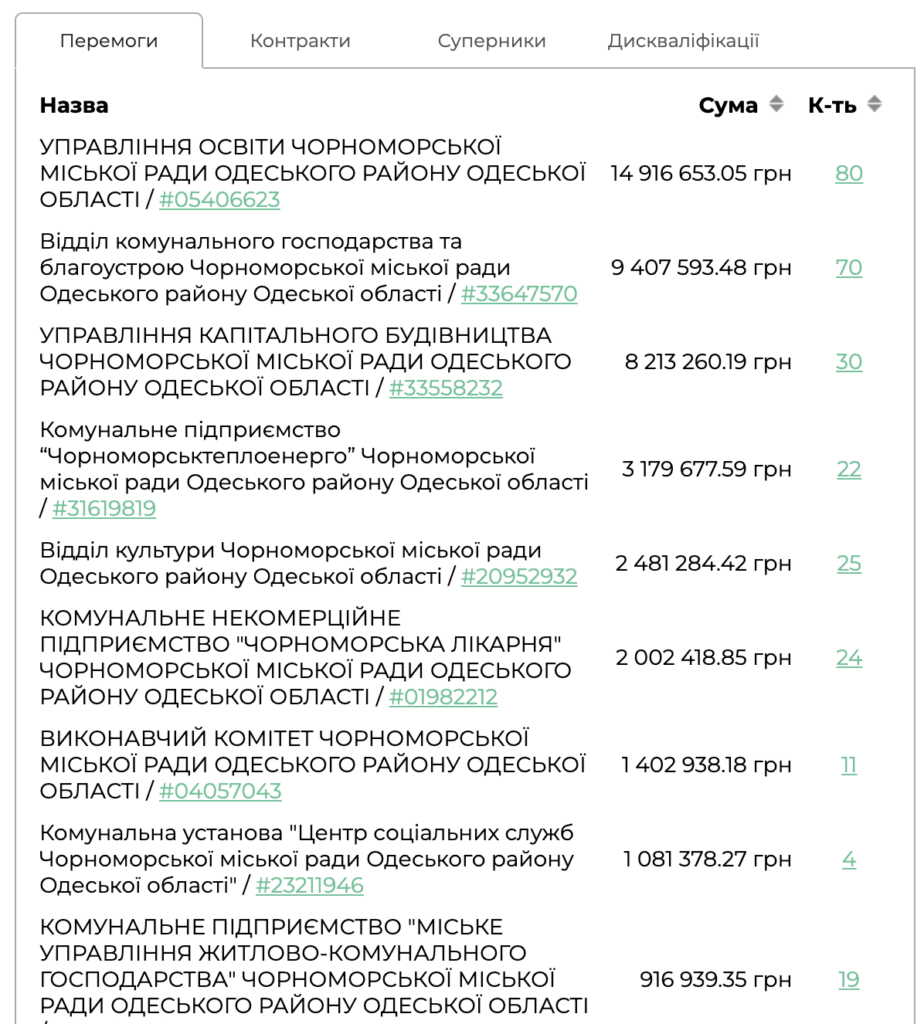This screenshot has width=924, height=1024.
Task: Sort table by Сума column arrows
Action: 776,104
